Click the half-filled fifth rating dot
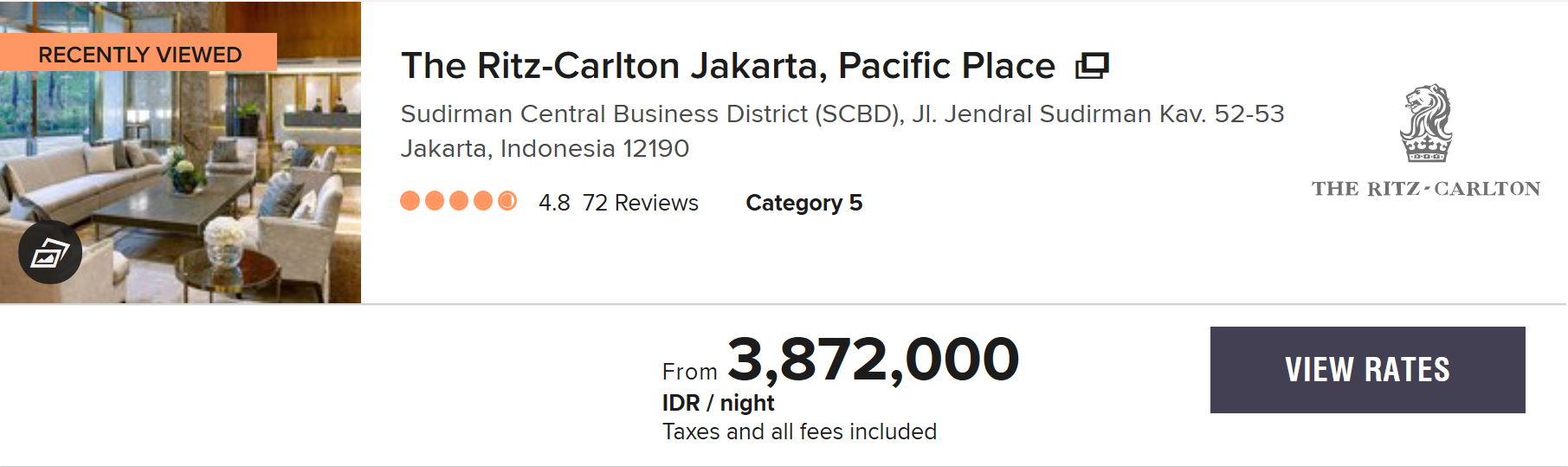Viewport: 1568px width, 467px height. coord(507,201)
